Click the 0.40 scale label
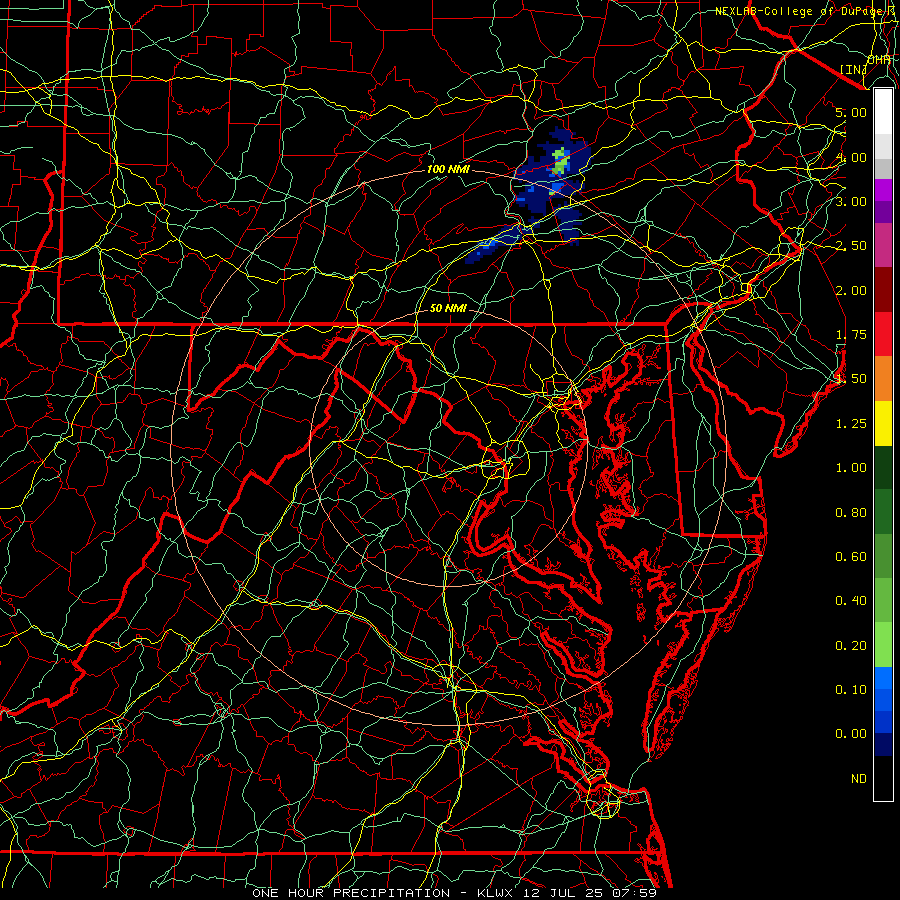This screenshot has width=900, height=900. tap(851, 601)
